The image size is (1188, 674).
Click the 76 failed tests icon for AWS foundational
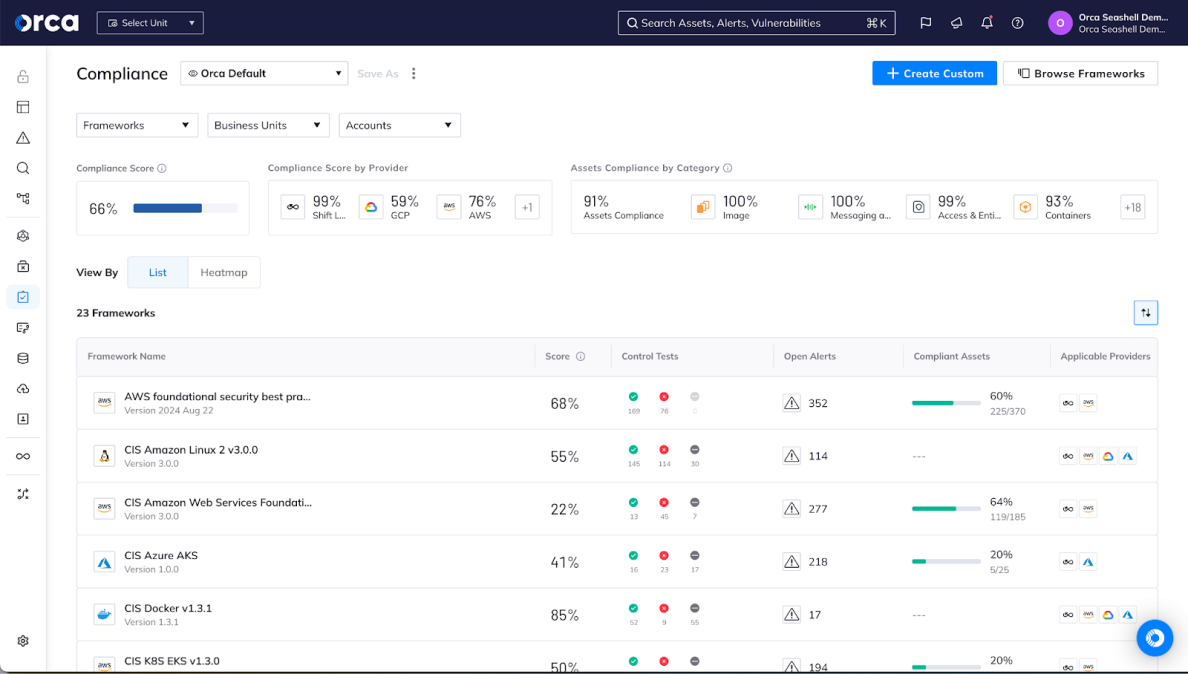(664, 397)
